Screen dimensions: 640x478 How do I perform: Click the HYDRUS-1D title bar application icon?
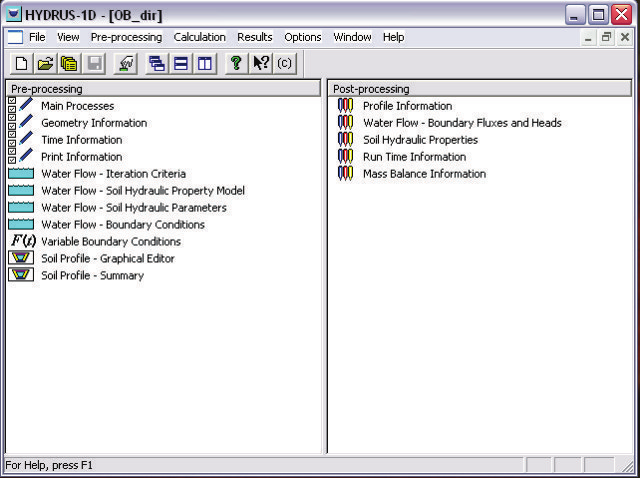[13, 15]
